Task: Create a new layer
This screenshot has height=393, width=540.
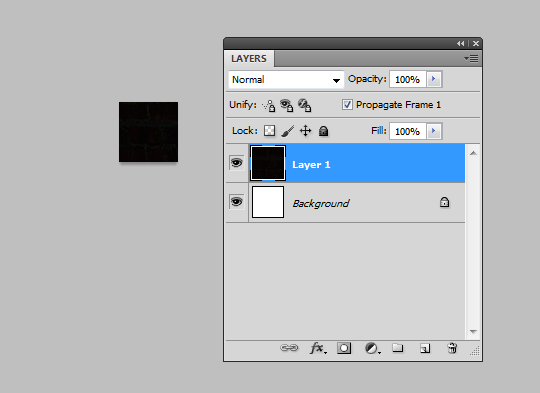Action: 425,349
